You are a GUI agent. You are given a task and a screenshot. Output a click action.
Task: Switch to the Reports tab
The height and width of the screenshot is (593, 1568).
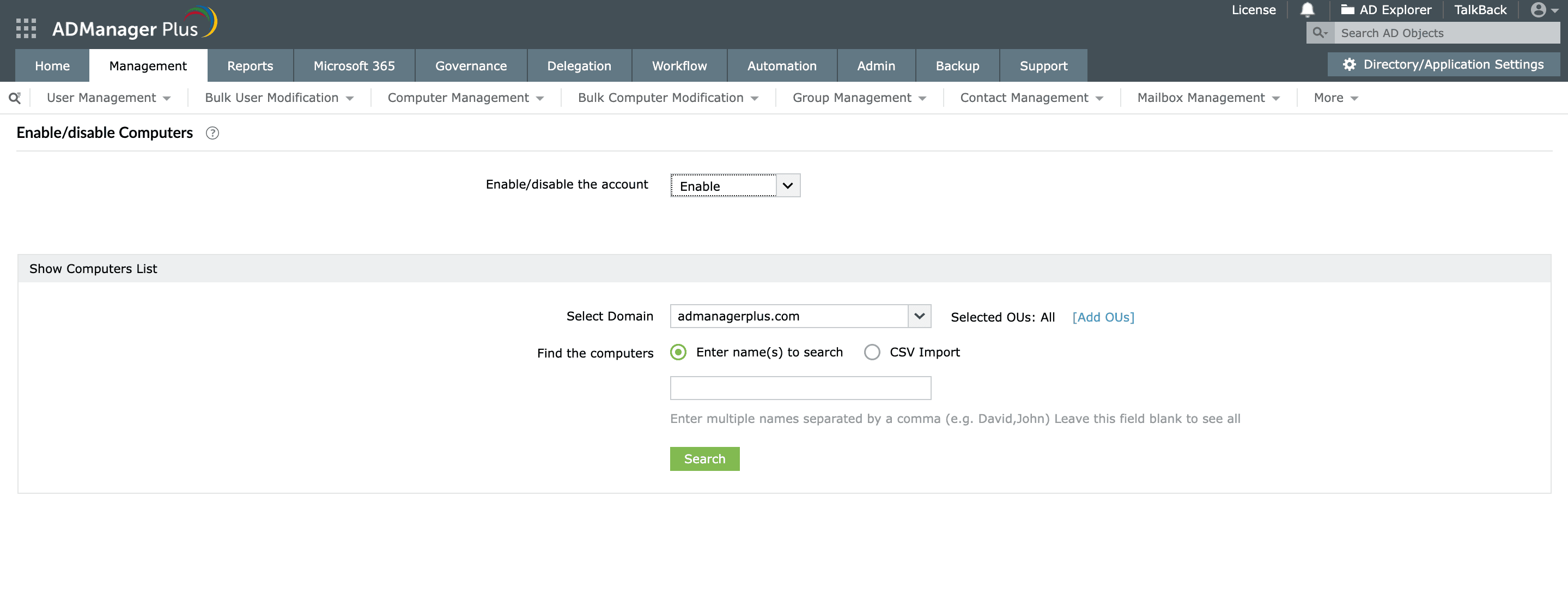click(250, 66)
